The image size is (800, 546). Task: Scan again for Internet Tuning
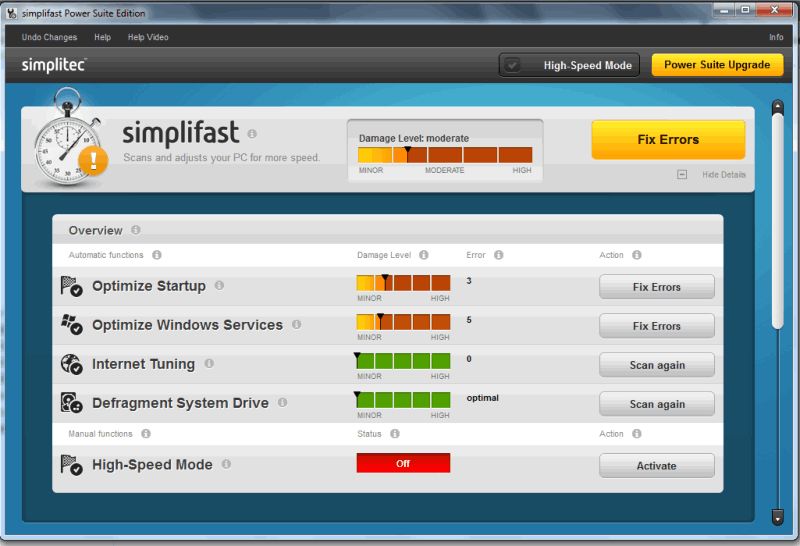[x=657, y=365]
